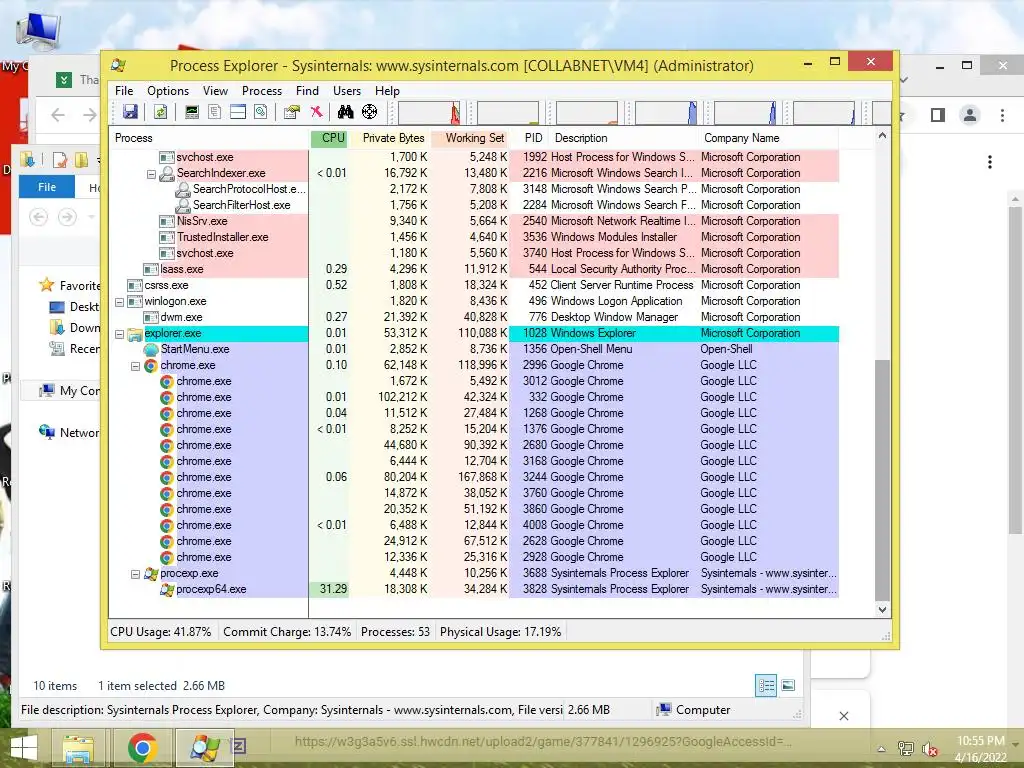Click the CPU Usage status bar entry
The image size is (1024, 768).
[161, 632]
